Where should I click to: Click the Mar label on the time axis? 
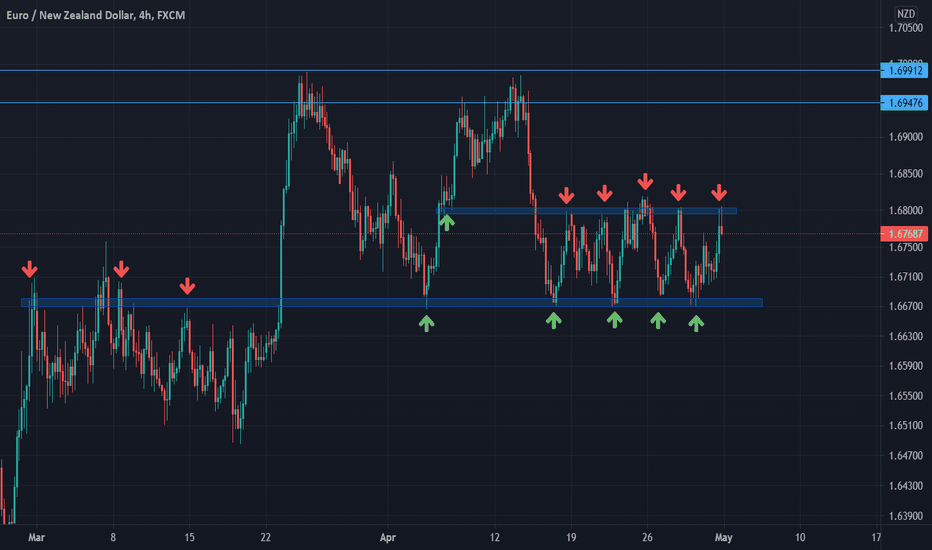(x=36, y=538)
